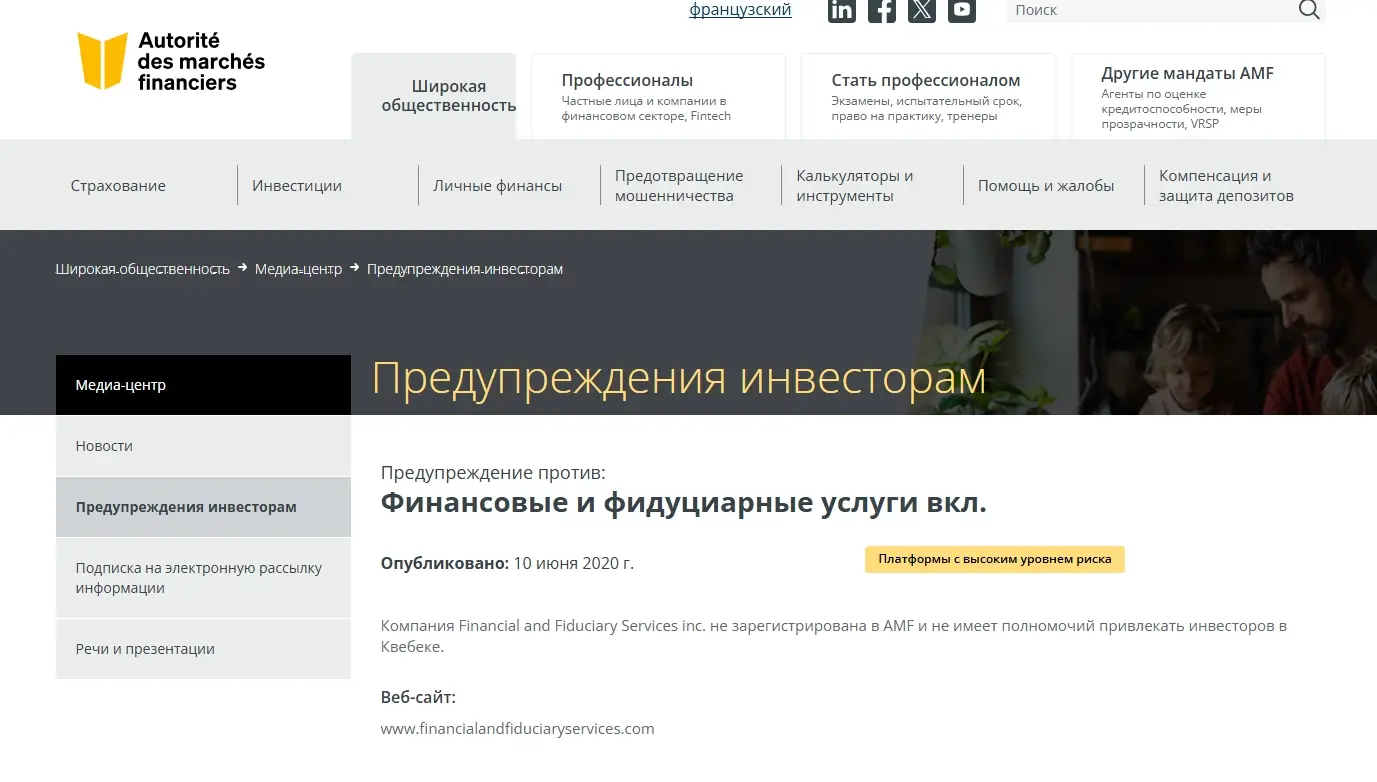Open Предупреждения инвесторам in the sidebar
This screenshot has height=782, width=1377.
tap(203, 507)
